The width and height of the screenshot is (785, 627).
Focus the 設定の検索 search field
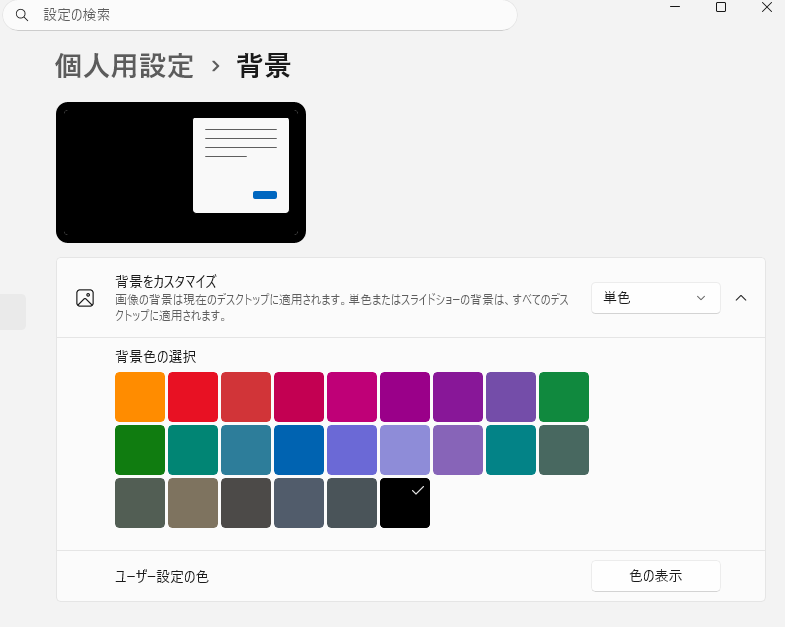click(x=260, y=15)
